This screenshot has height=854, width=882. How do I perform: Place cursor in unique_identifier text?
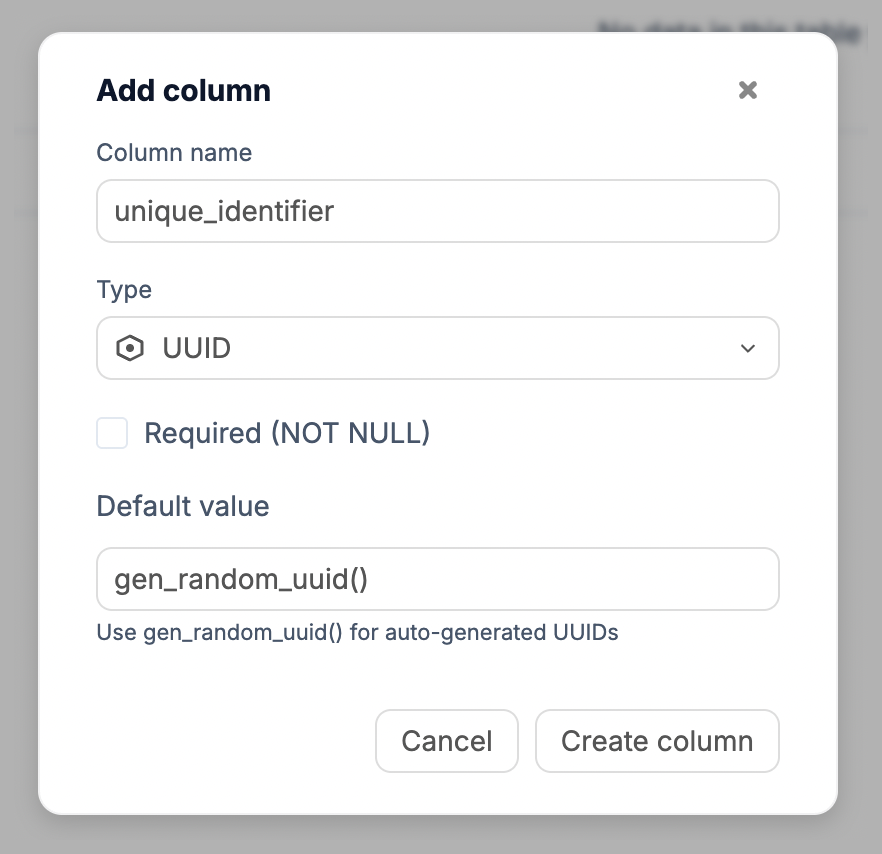[x=224, y=211]
